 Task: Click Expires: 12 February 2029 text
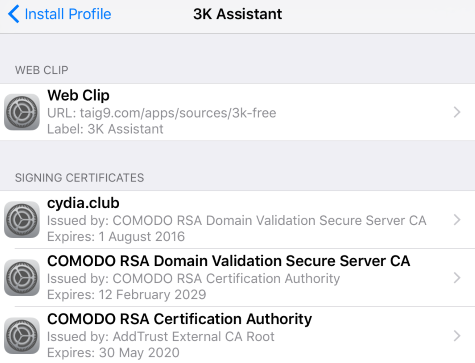click(127, 295)
